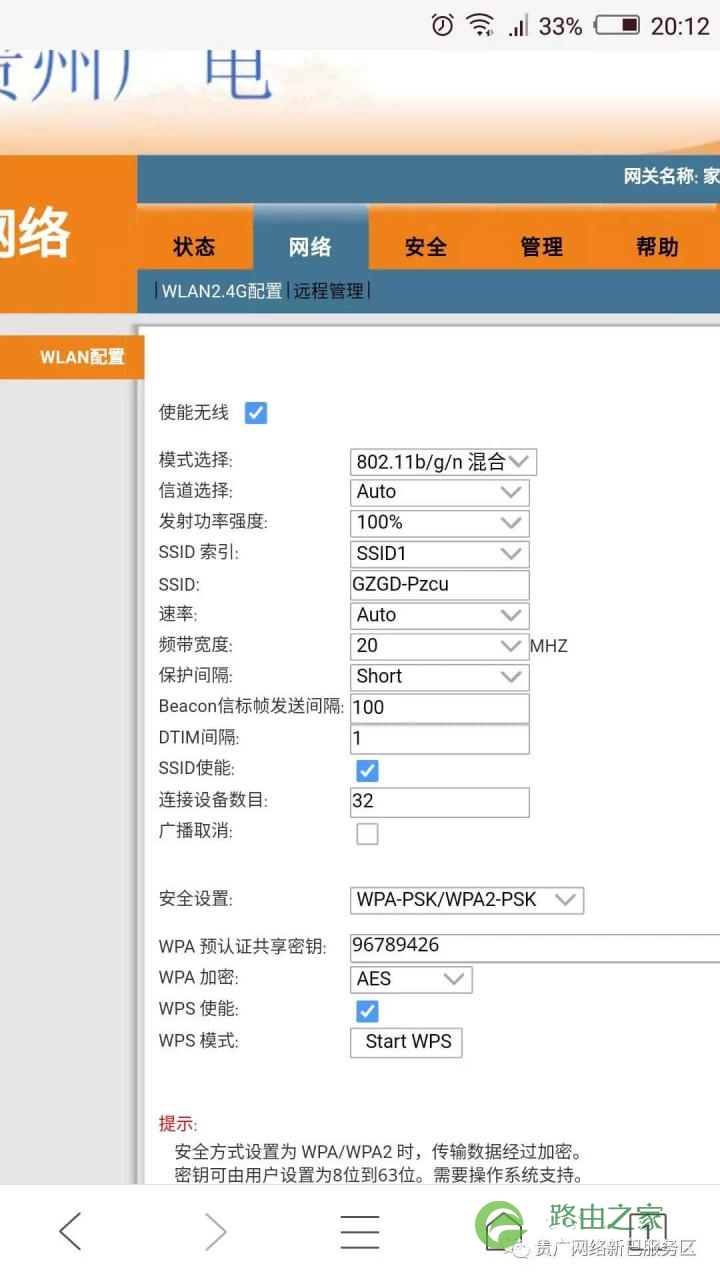Click the 连接设备数目 input field

tap(439, 802)
